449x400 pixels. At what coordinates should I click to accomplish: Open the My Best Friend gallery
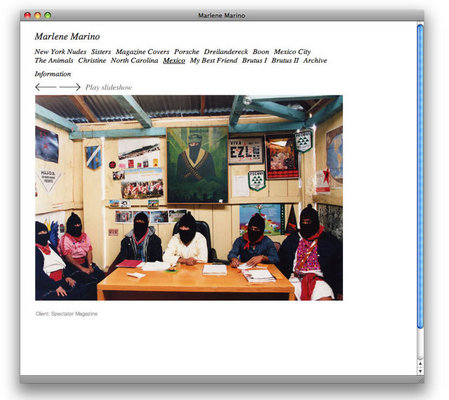(x=214, y=60)
